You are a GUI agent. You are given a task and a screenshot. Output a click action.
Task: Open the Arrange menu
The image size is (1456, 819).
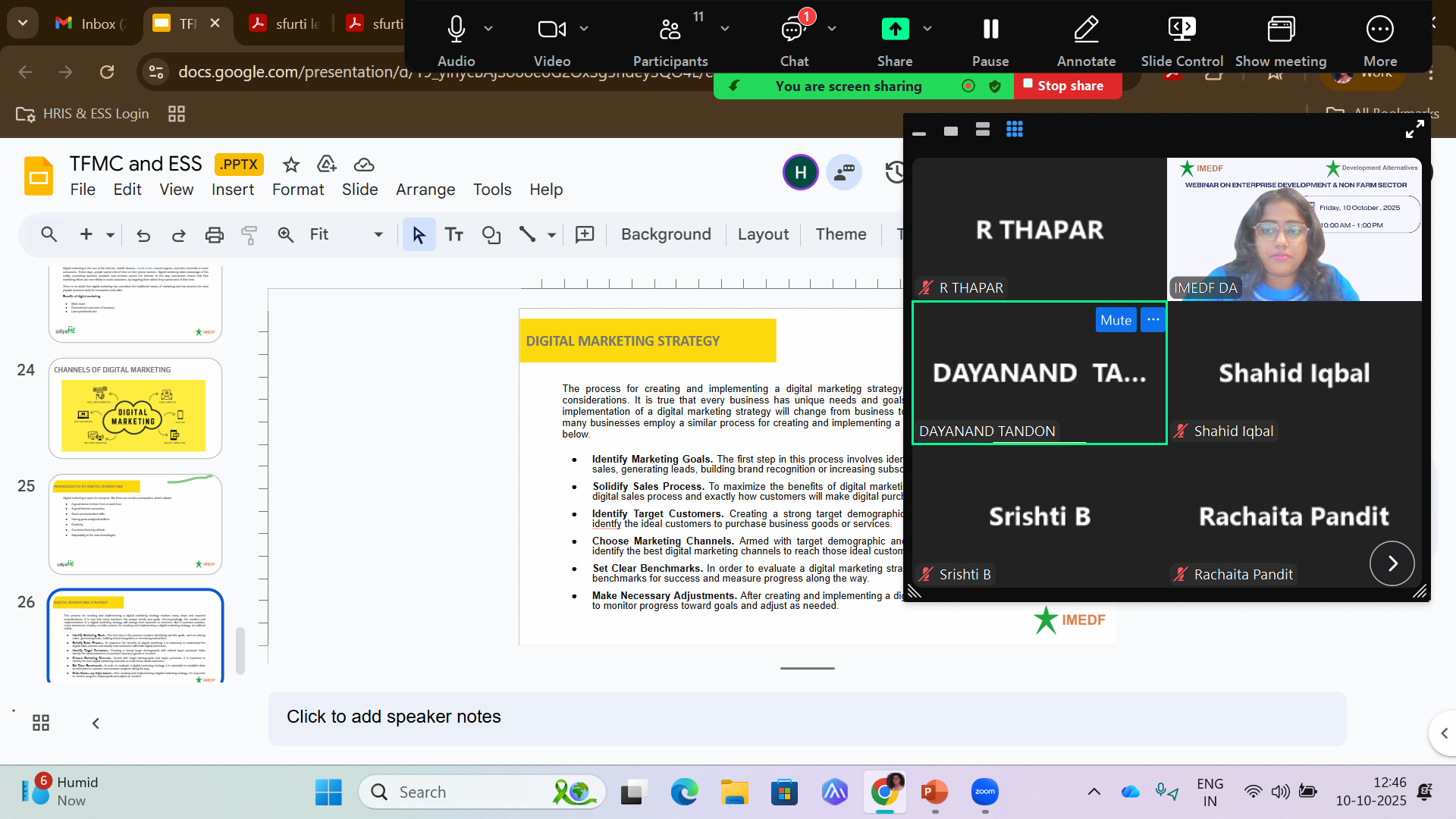click(425, 190)
